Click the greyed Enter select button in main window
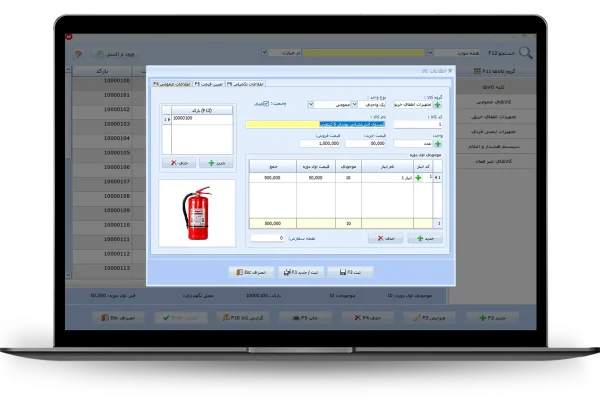Screen dimensions: 600x400 click(181, 318)
